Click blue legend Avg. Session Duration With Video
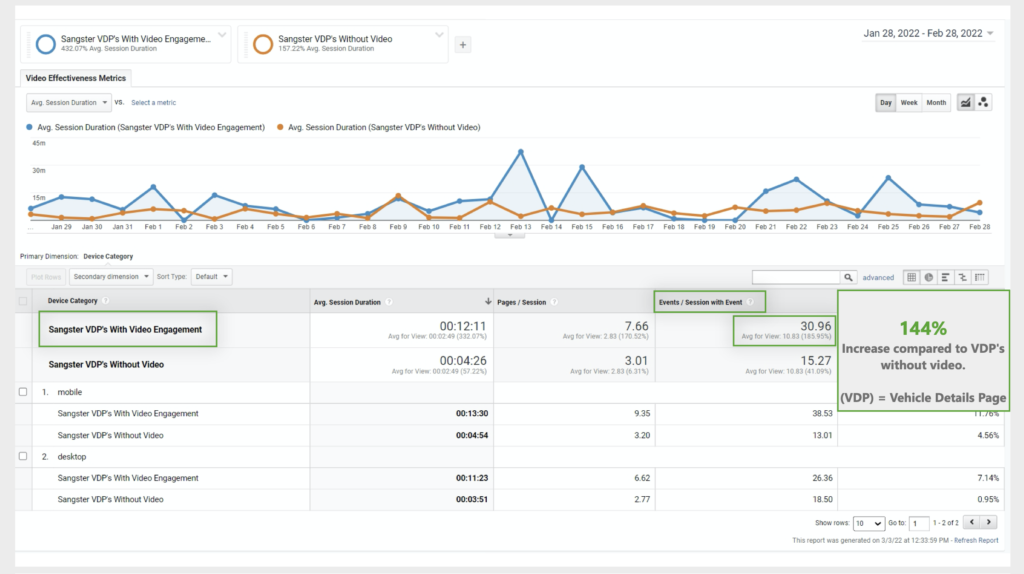Screen dimensions: 1024x574 [145, 127]
